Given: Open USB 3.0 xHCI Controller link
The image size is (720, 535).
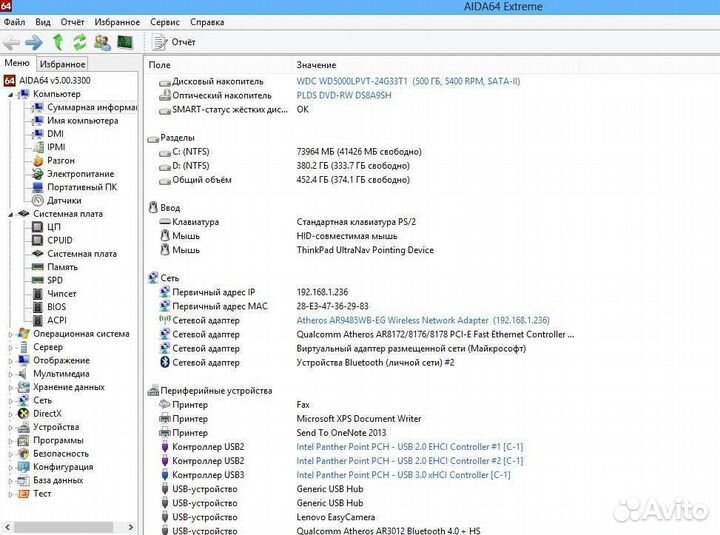Looking at the screenshot, I should click(x=403, y=475).
